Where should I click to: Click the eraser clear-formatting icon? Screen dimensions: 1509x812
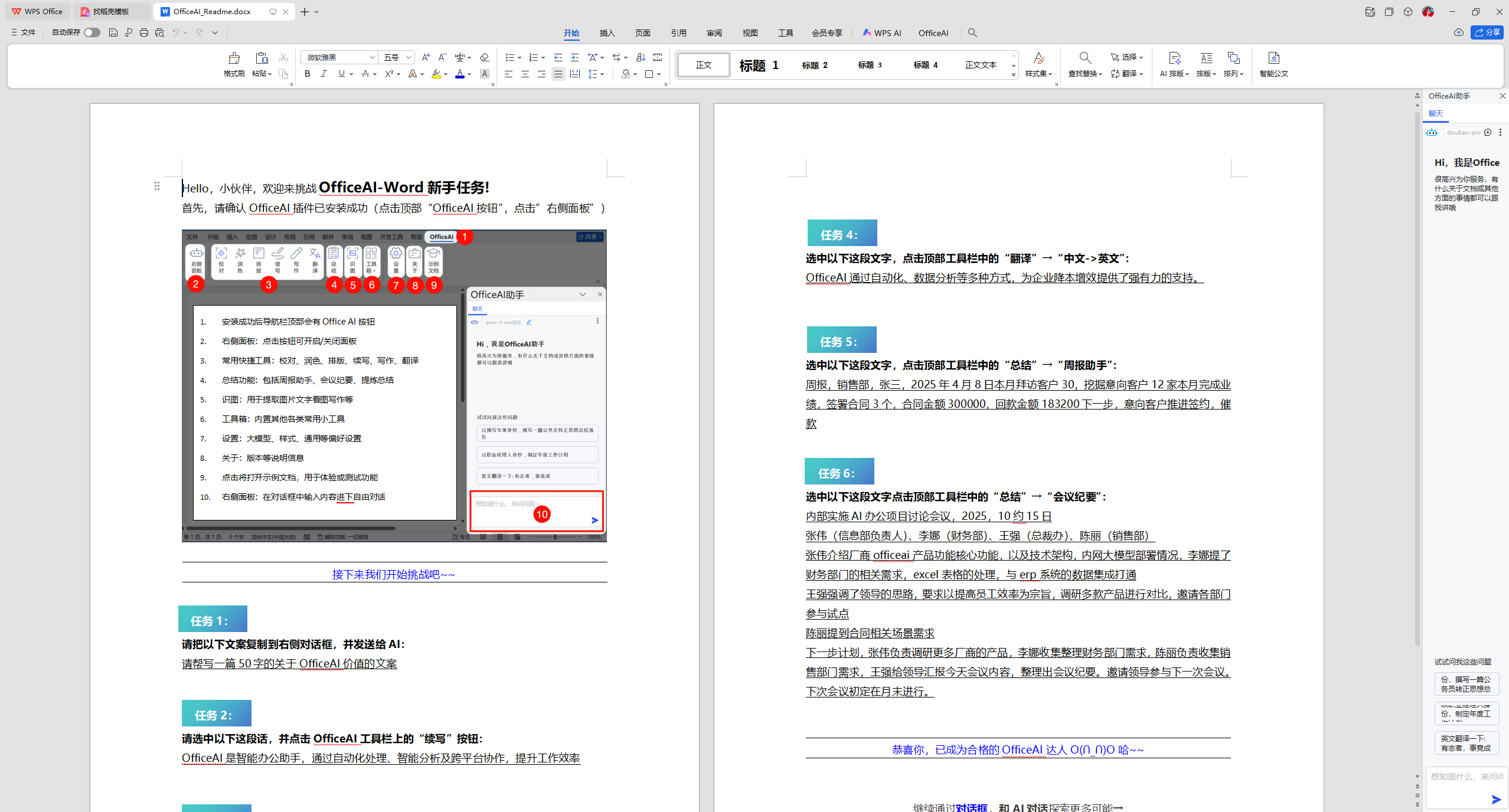(x=484, y=57)
